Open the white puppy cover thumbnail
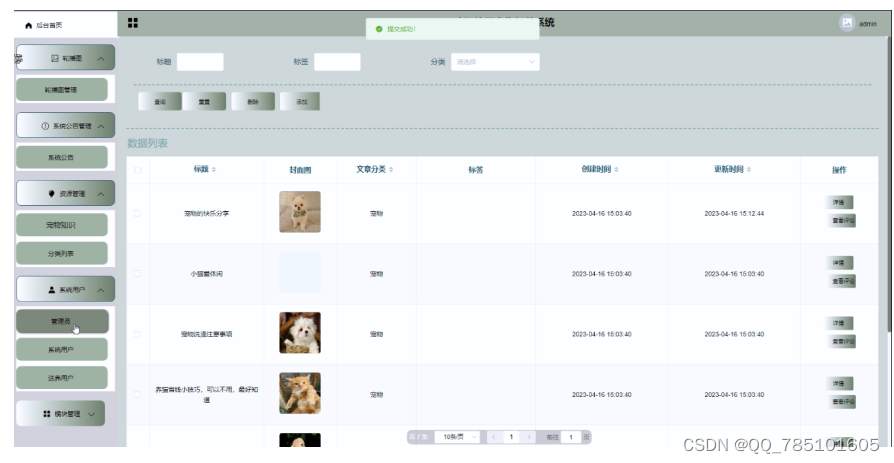Viewport: 894px width, 463px height. pyautogui.click(x=300, y=332)
